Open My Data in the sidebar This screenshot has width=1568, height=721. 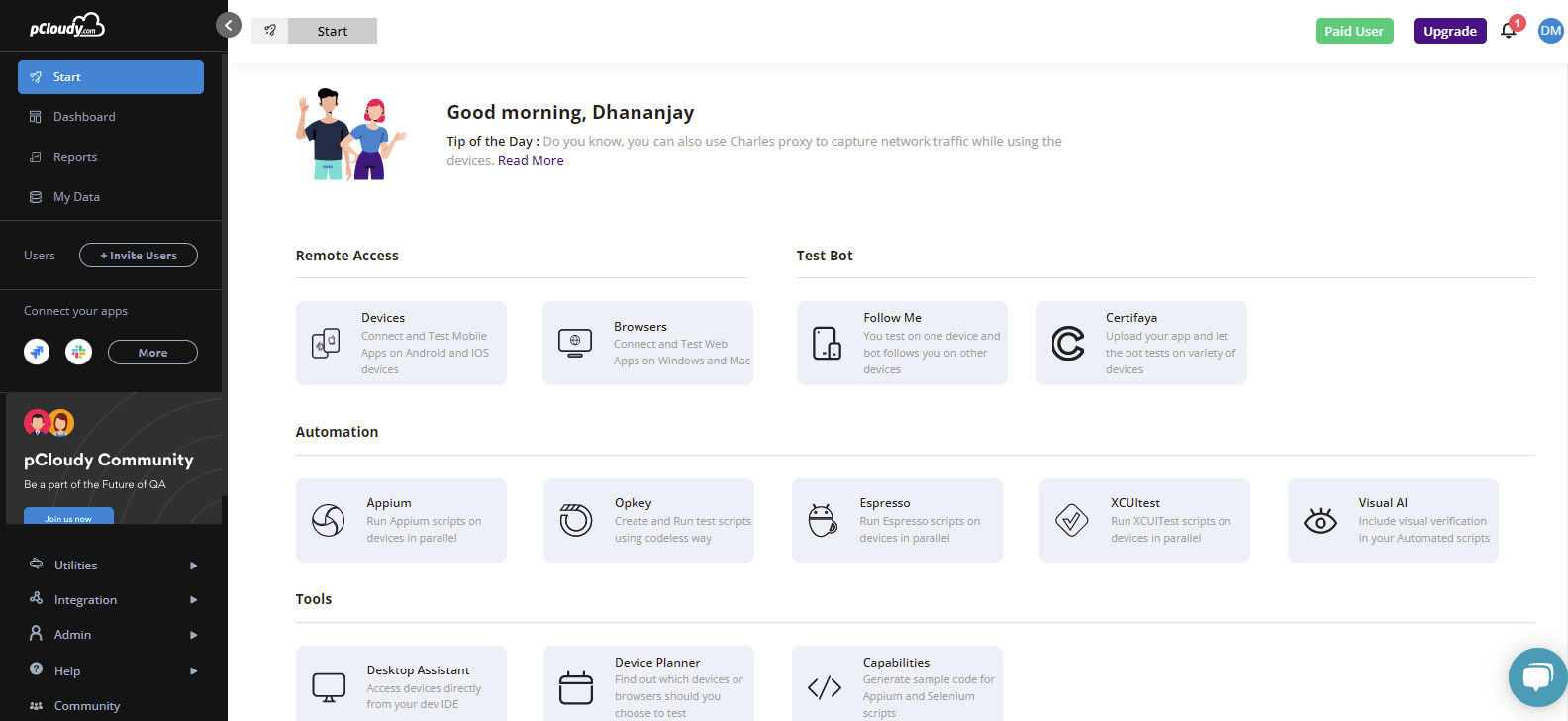point(76,197)
